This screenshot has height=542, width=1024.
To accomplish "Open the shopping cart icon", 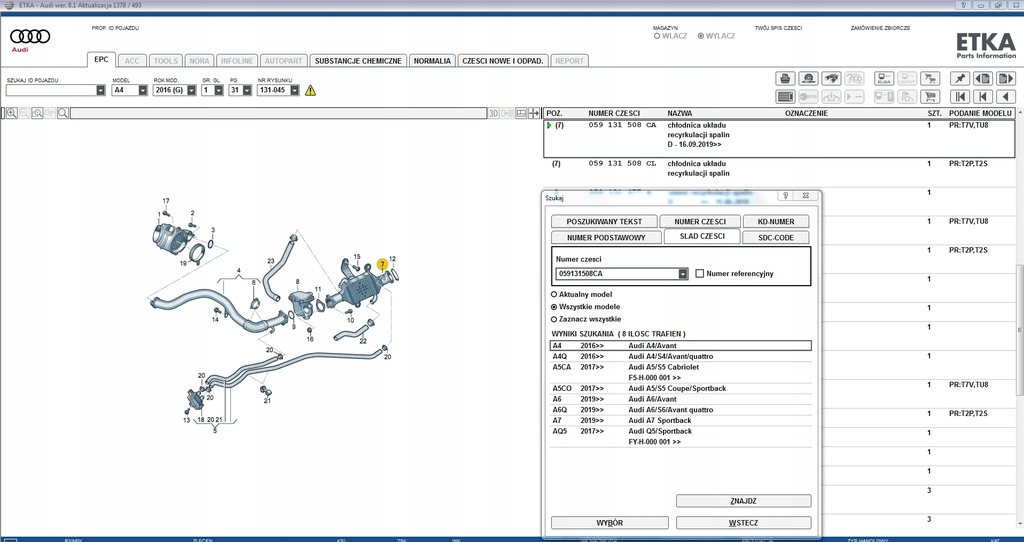I will click(x=931, y=97).
